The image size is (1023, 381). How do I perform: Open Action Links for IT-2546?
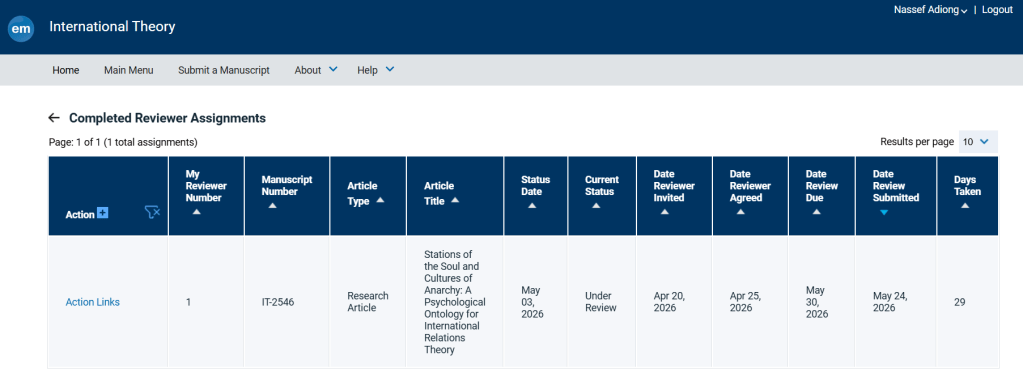point(93,302)
